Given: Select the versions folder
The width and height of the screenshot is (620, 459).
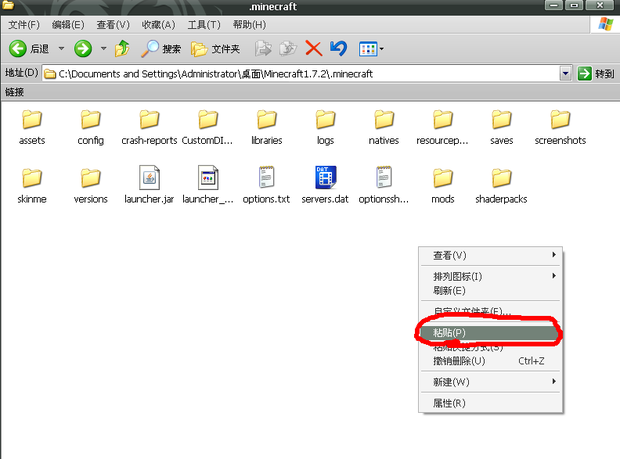Looking at the screenshot, I should [91, 185].
